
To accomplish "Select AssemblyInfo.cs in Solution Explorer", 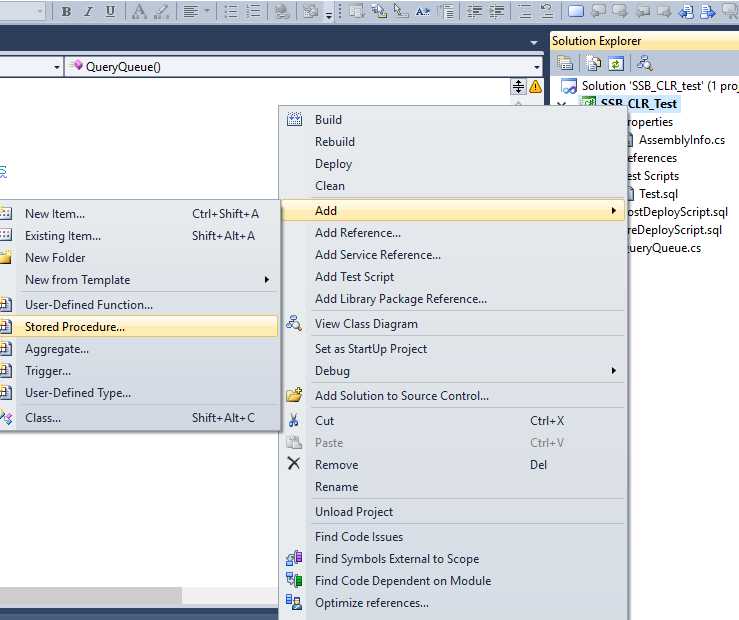I will pyautogui.click(x=682, y=140).
